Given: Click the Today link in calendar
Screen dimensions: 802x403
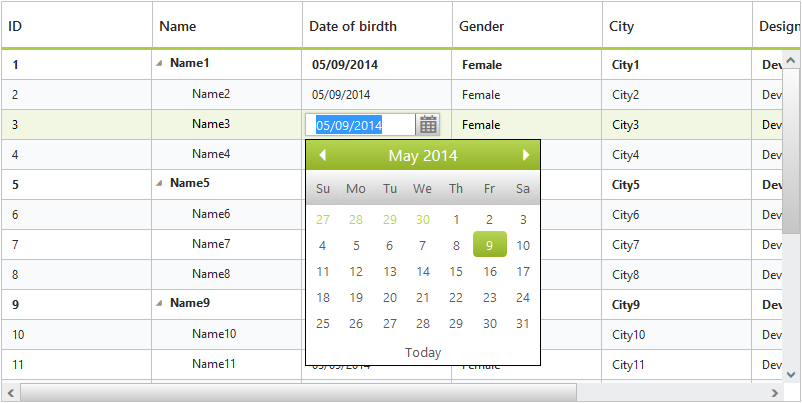Looking at the screenshot, I should (423, 352).
